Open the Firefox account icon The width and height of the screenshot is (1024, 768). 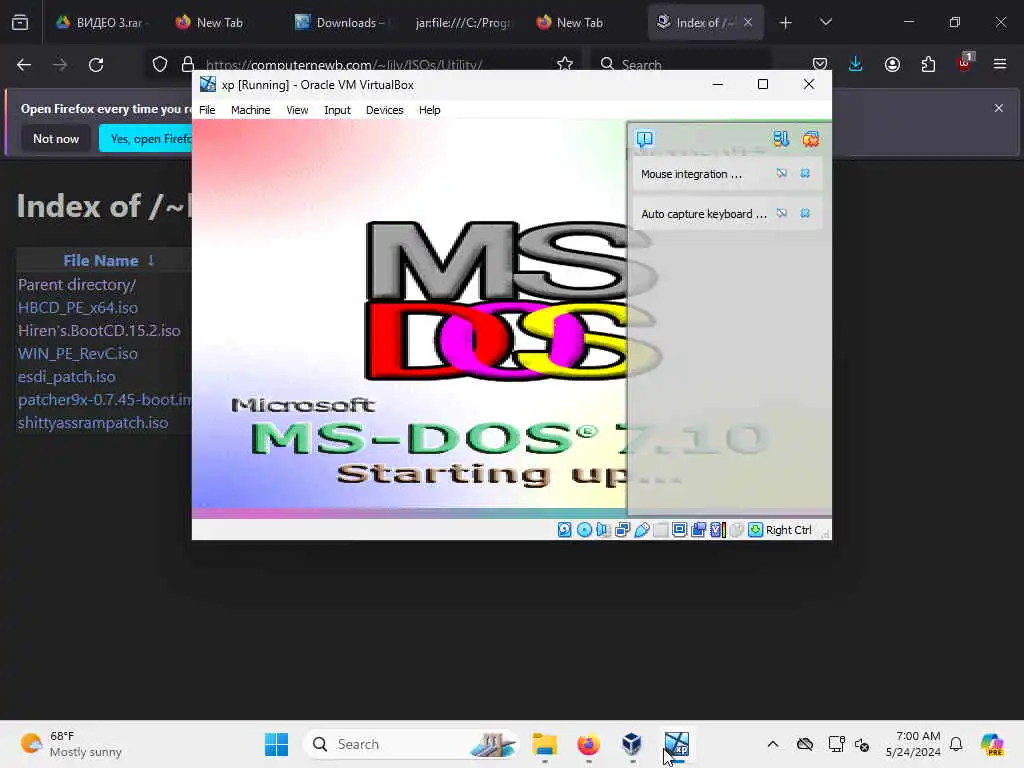pyautogui.click(x=892, y=64)
